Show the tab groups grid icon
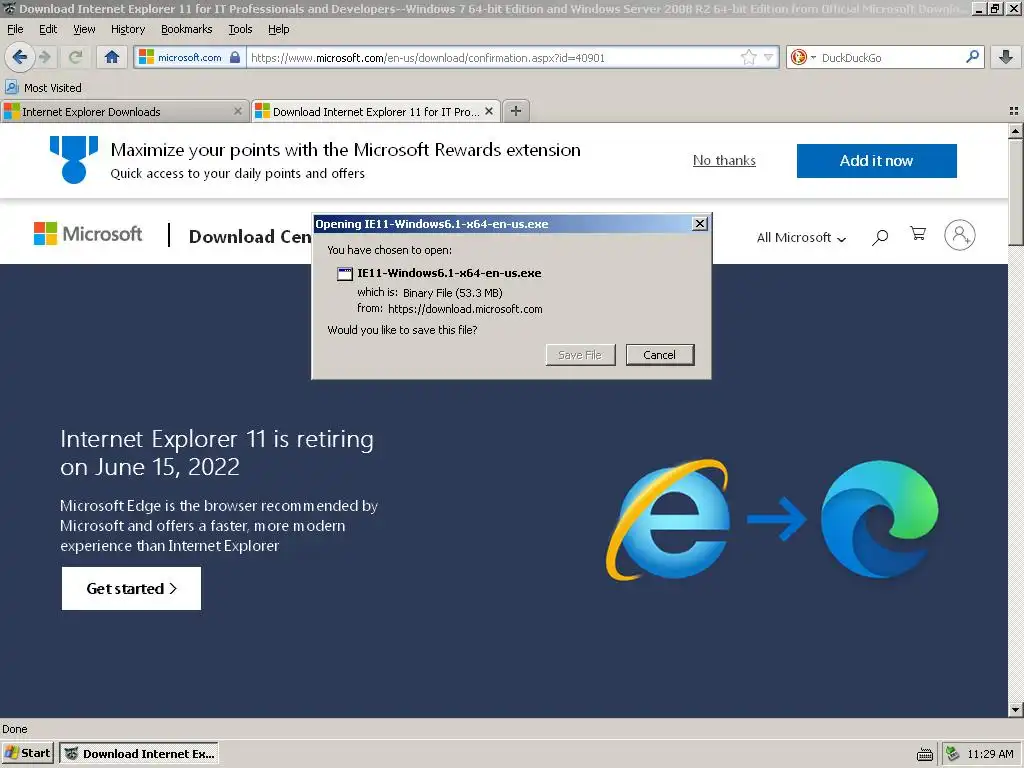 (x=1014, y=112)
